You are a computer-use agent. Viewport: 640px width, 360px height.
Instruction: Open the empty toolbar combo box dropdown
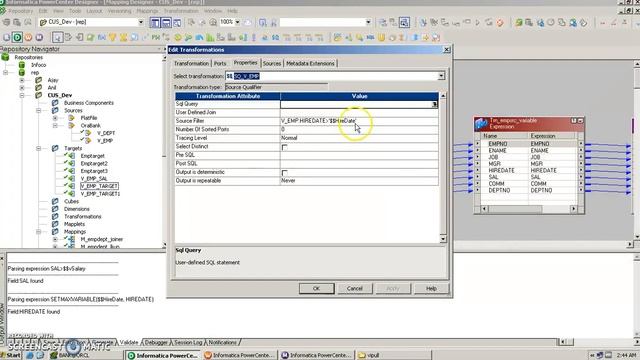[x=368, y=22]
